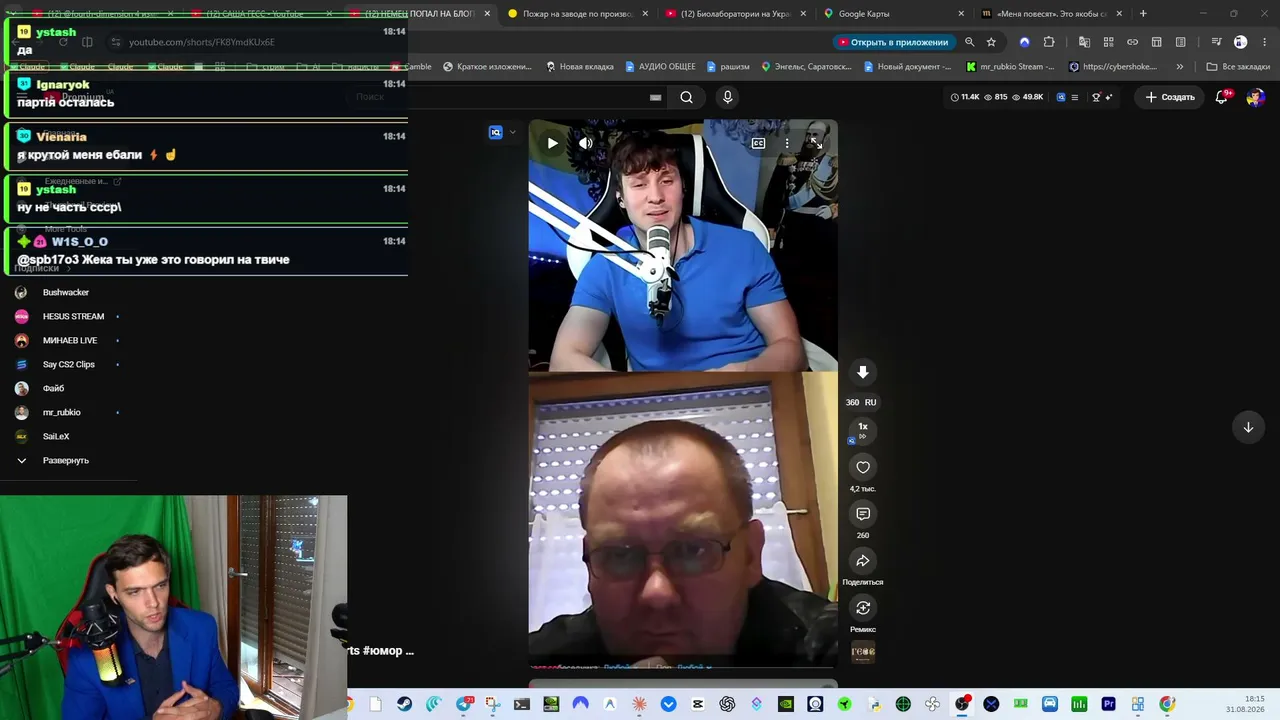Show hidden bookmarks with the chevron

(1180, 67)
